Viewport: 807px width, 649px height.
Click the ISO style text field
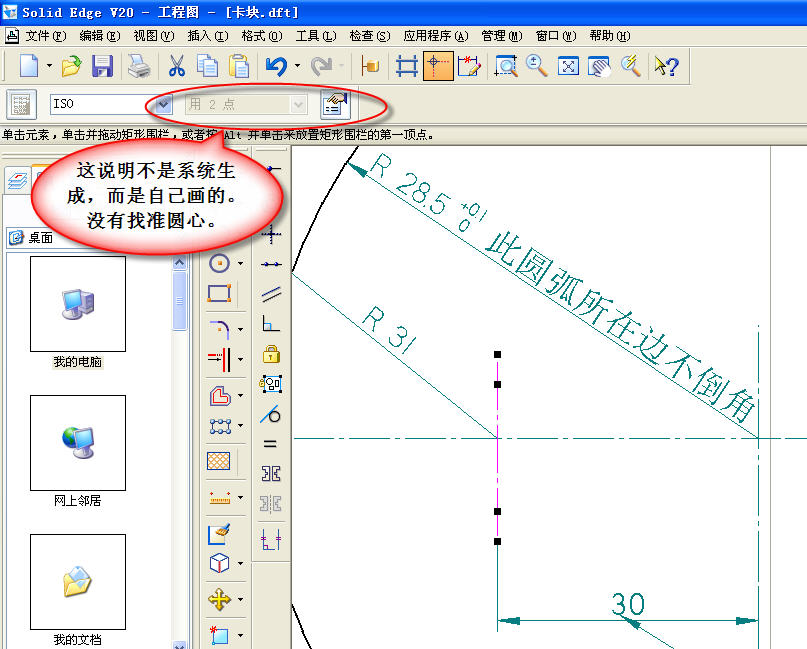pyautogui.click(x=103, y=104)
